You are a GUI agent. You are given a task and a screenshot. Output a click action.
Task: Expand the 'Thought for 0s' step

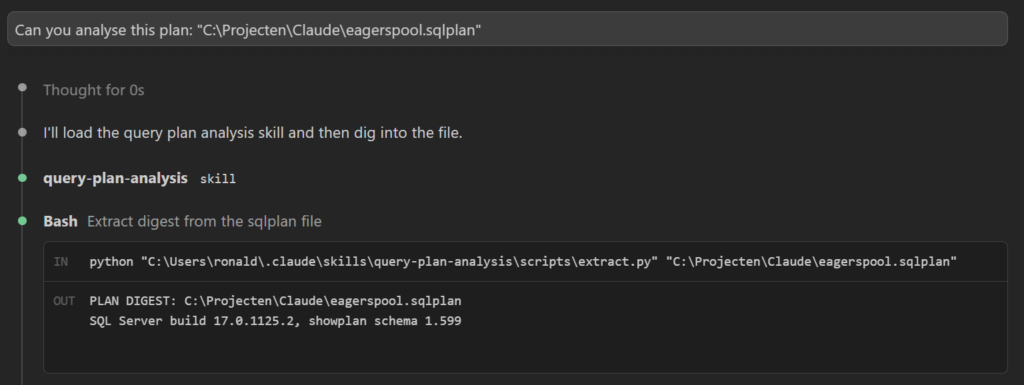93,90
